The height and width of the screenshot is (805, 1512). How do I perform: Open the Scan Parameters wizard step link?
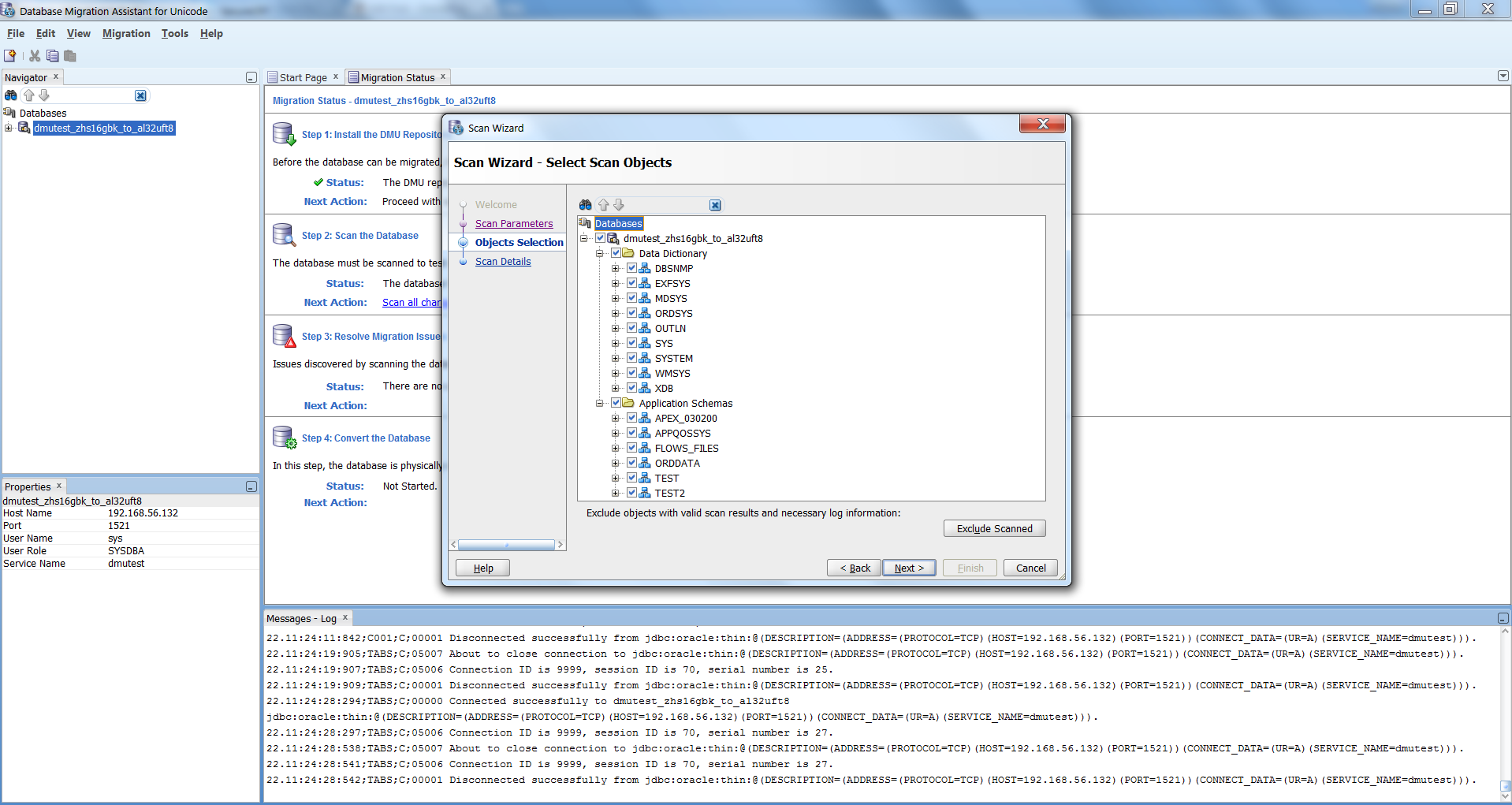[x=514, y=224]
